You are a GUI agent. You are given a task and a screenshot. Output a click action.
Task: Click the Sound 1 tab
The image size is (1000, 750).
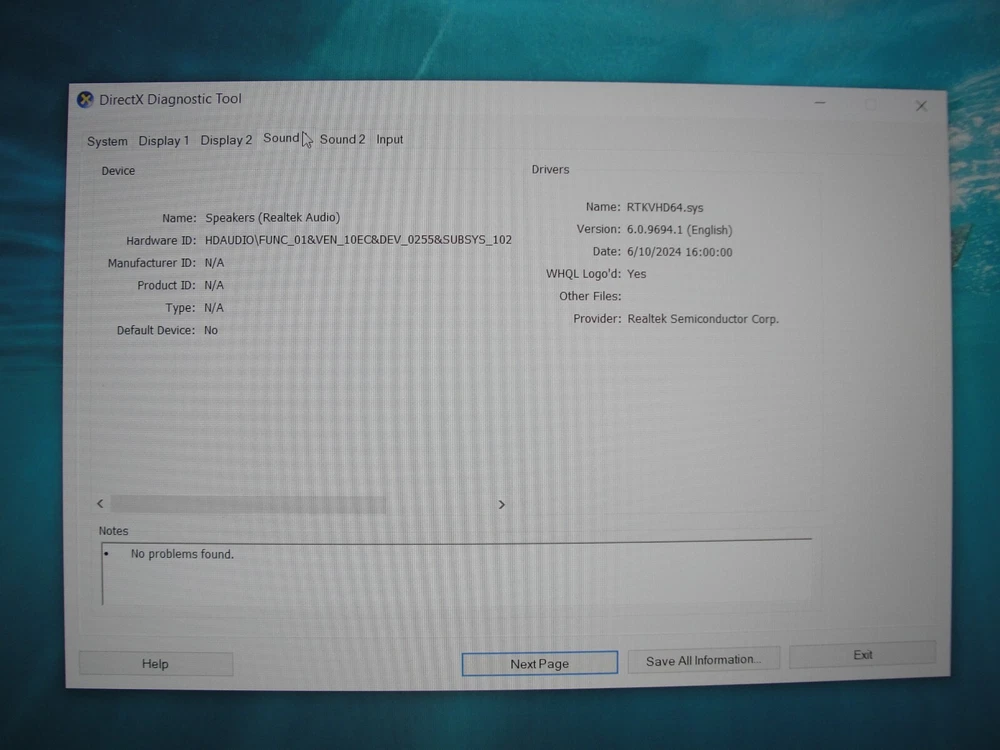click(x=281, y=139)
